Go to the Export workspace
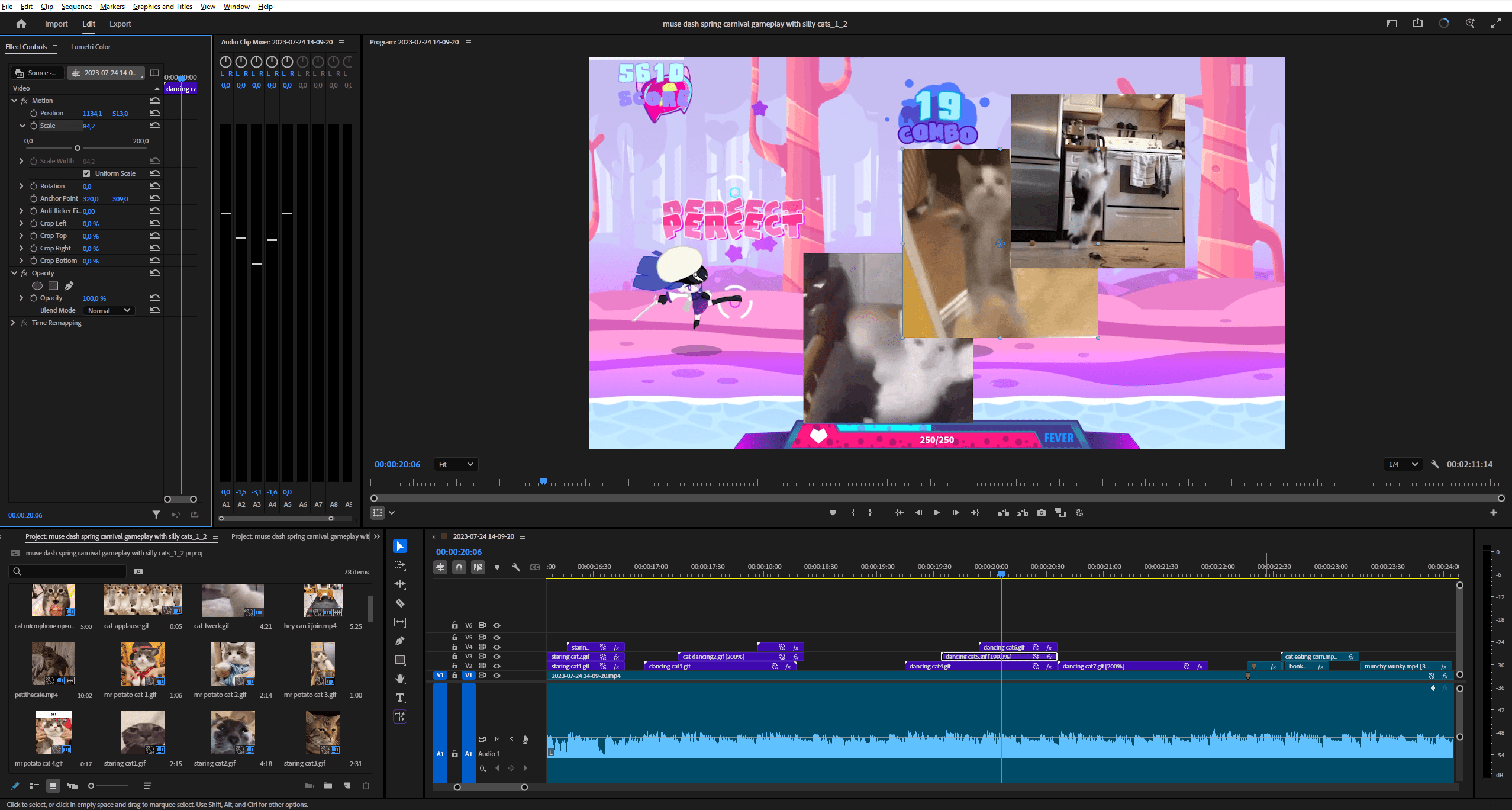The width and height of the screenshot is (1512, 810). [120, 24]
